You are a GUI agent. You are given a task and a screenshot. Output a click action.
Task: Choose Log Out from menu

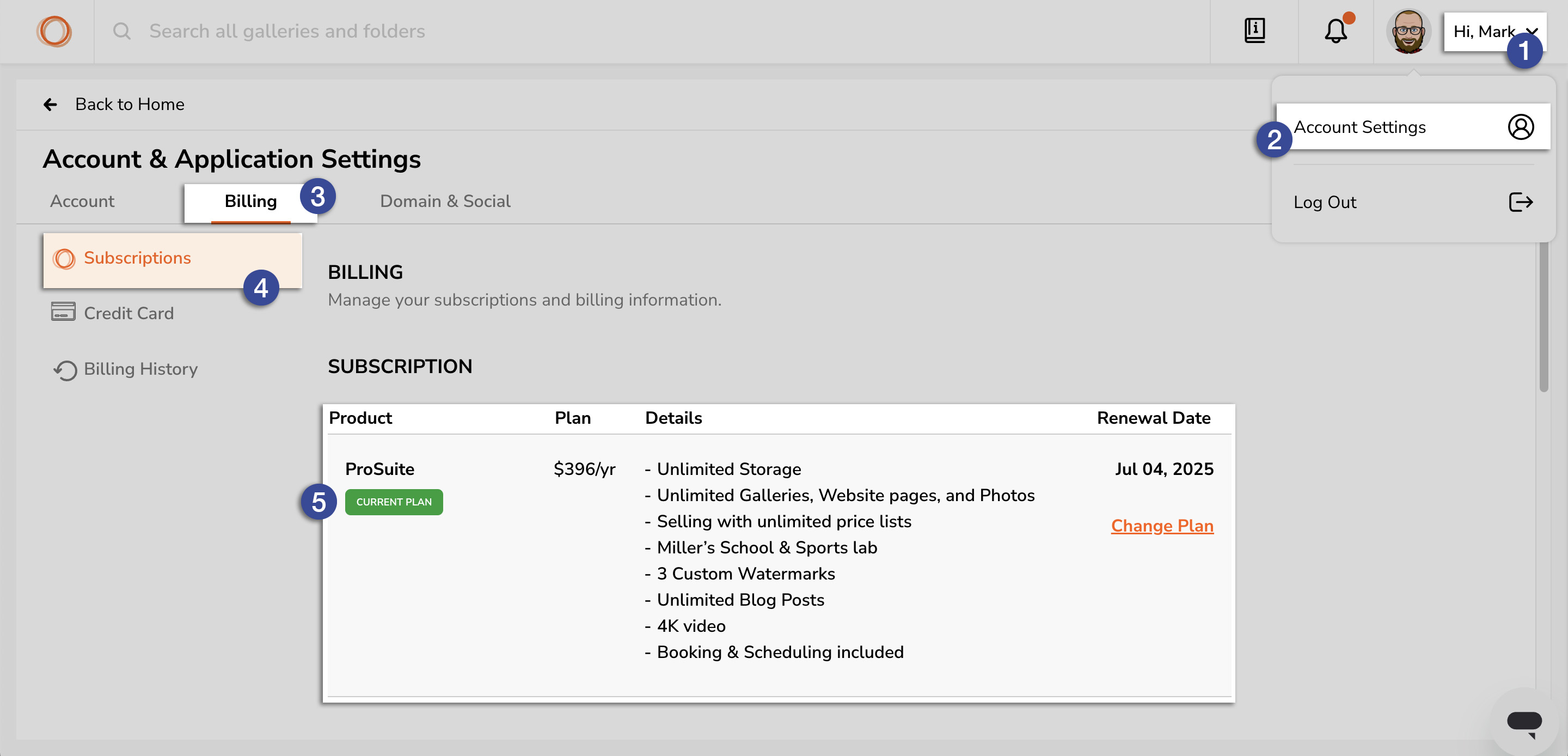click(1413, 202)
